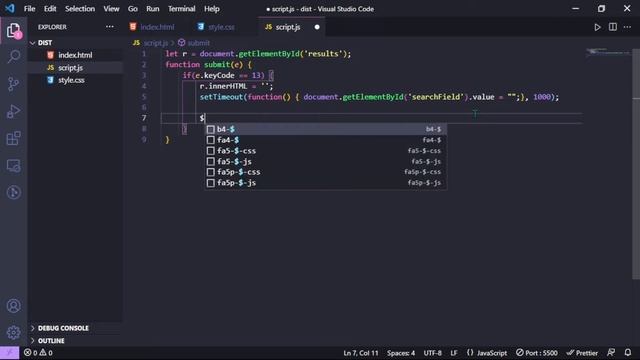Screen dimensions: 640x360
Task: Click the Port : 5500 Live Server indicator
Action: [x=537, y=353]
